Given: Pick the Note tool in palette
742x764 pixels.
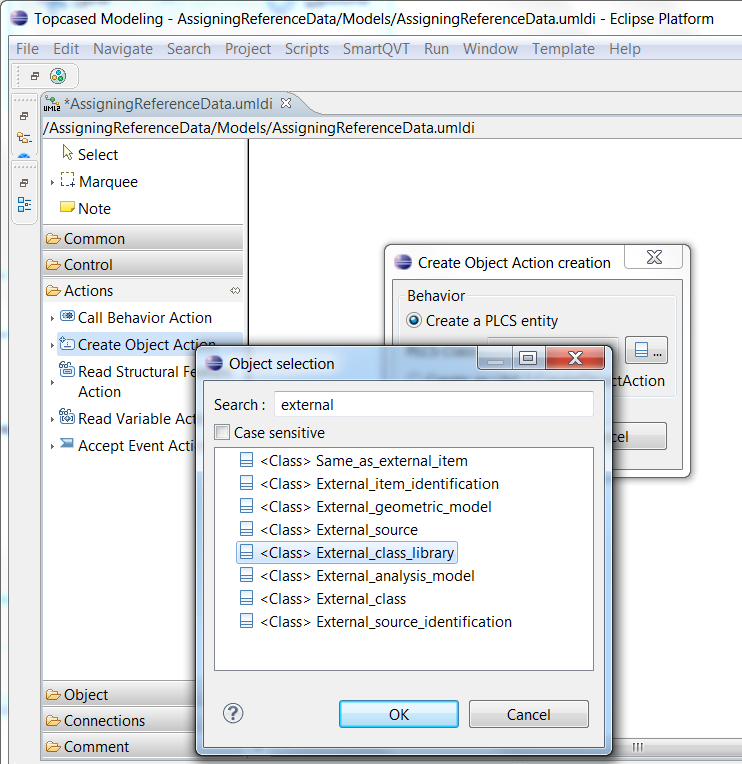Looking at the screenshot, I should [x=67, y=208].
